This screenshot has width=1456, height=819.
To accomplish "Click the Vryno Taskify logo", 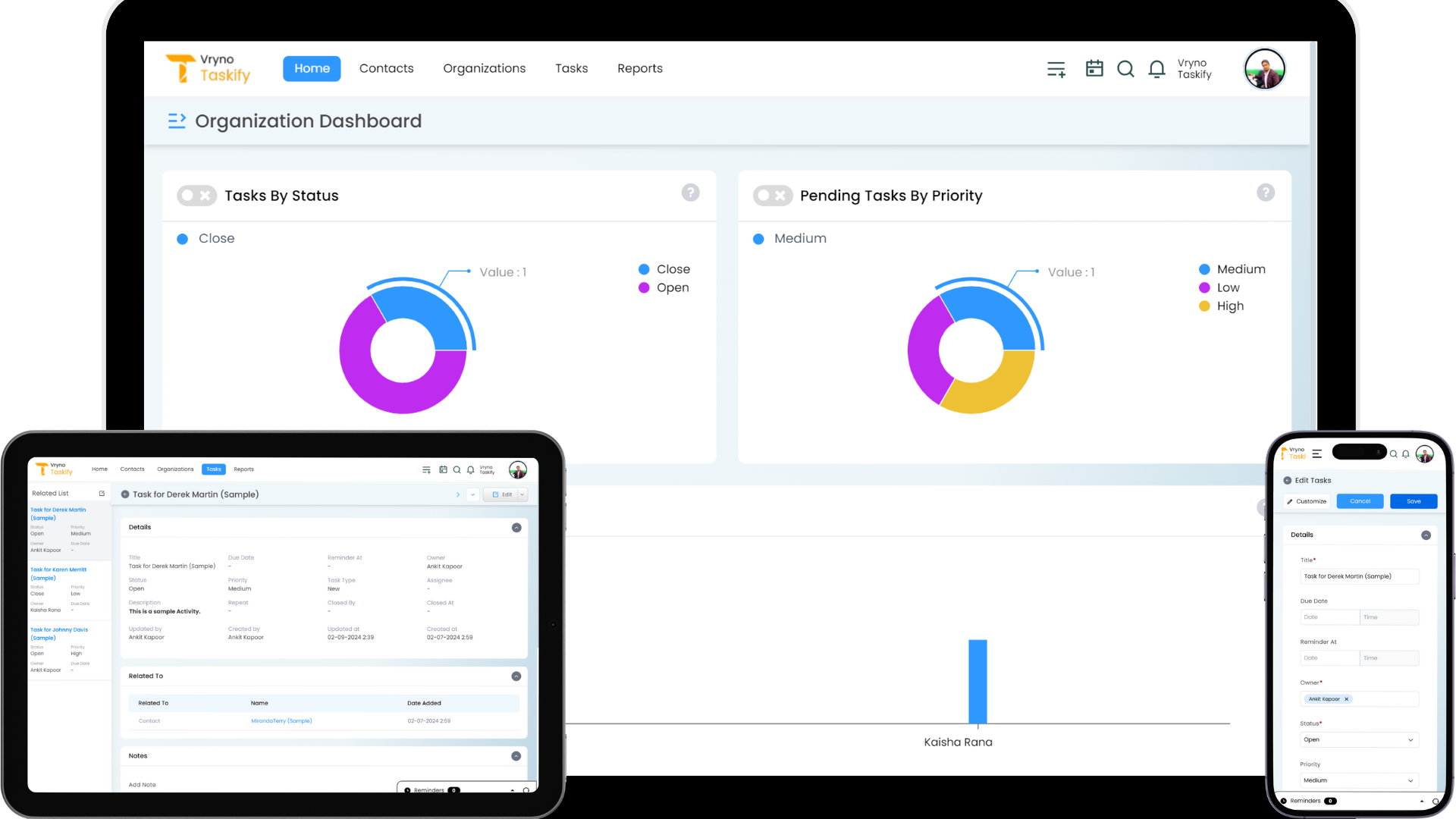I will [x=209, y=68].
